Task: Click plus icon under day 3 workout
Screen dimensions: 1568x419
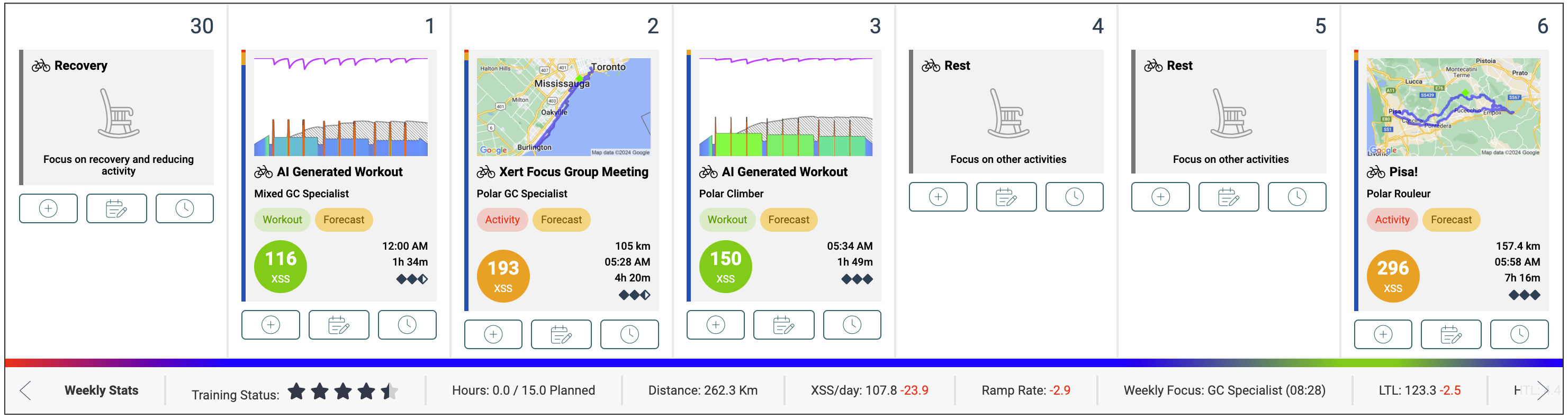Action: (715, 325)
